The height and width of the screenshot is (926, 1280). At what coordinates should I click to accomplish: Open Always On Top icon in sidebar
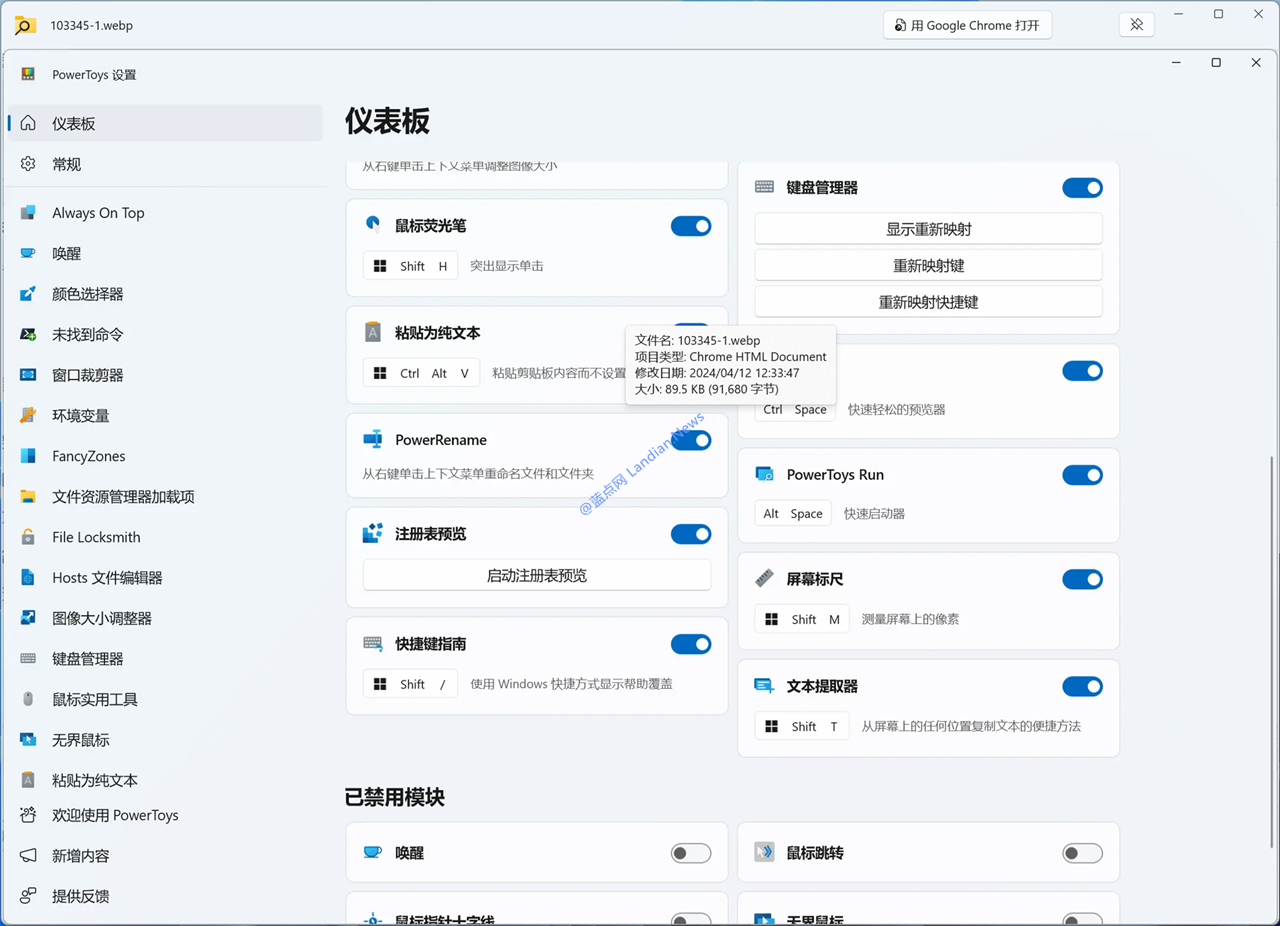(28, 213)
